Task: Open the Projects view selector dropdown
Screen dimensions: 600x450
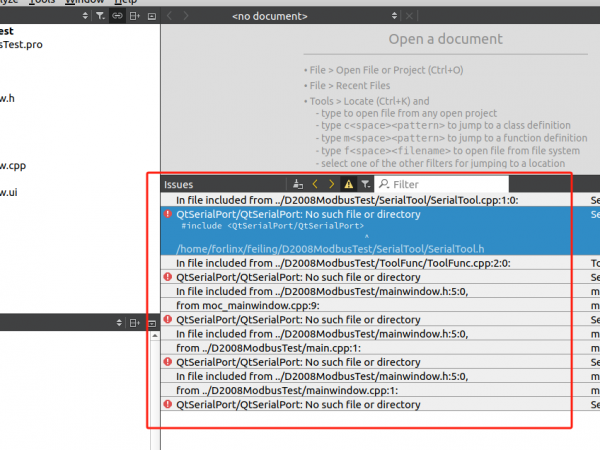Action: click(x=84, y=17)
